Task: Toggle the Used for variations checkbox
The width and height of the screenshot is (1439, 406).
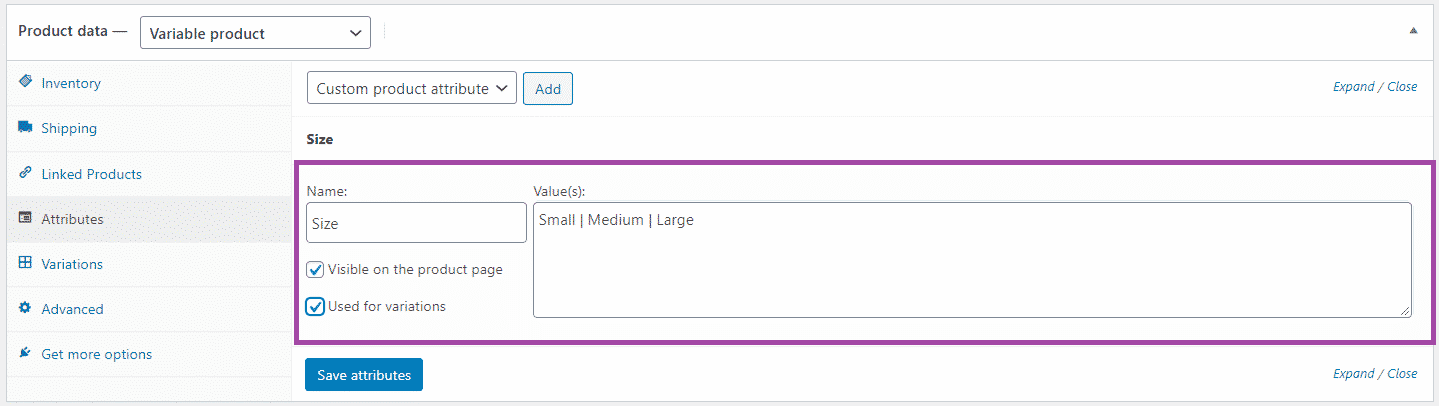Action: click(315, 306)
